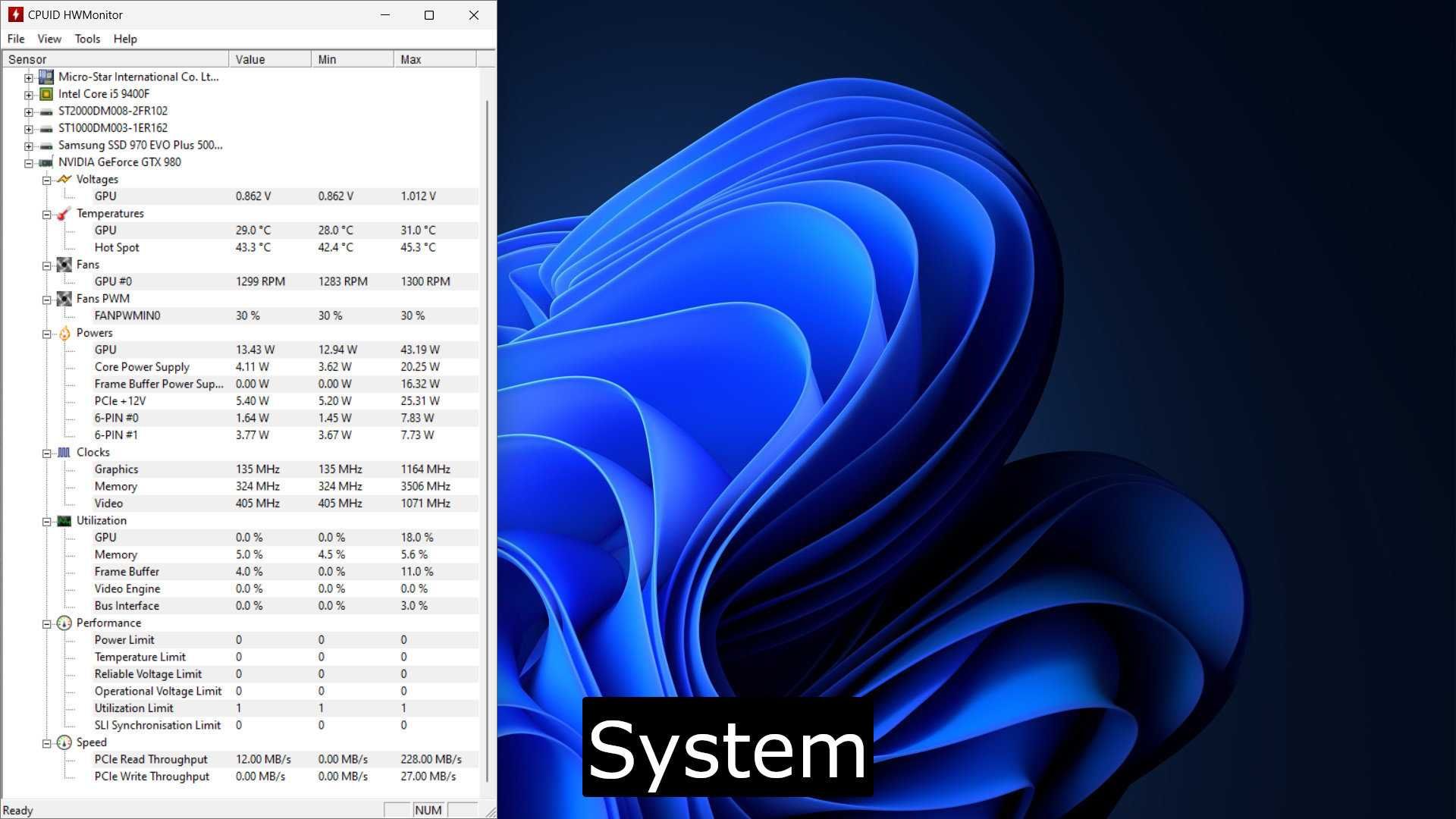Open the File menu
The width and height of the screenshot is (1456, 819).
coord(16,38)
